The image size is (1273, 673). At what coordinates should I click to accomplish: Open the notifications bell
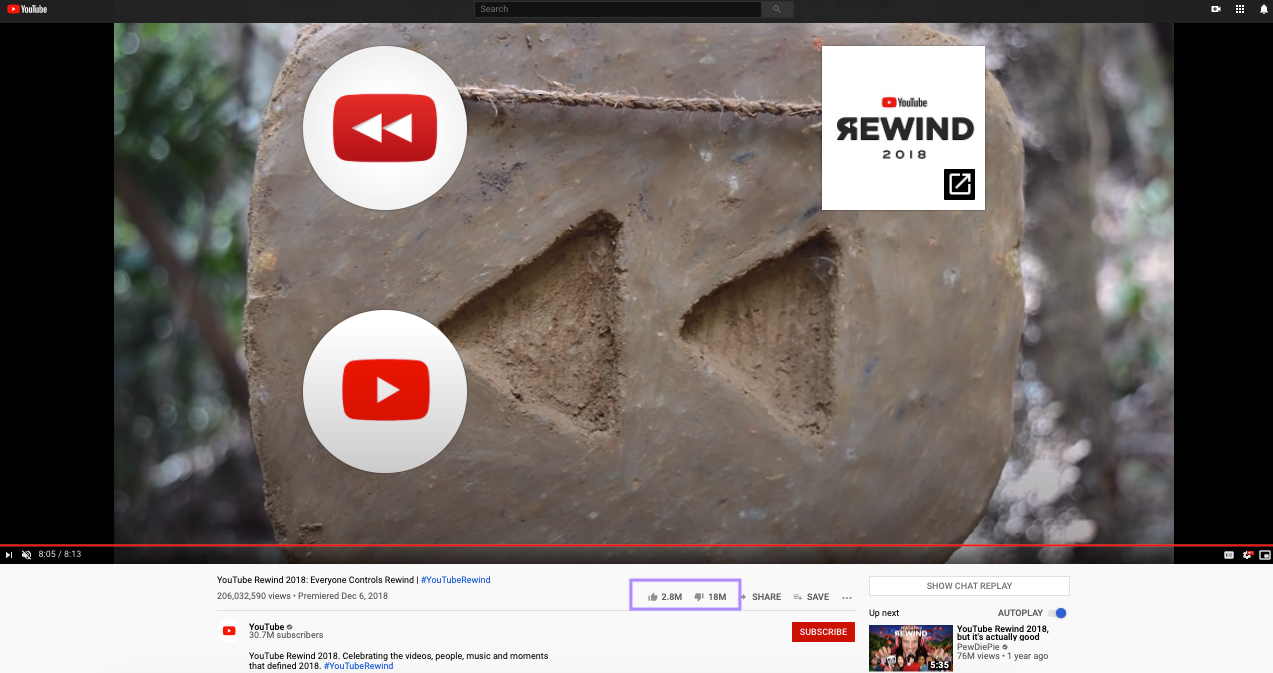click(x=1264, y=9)
